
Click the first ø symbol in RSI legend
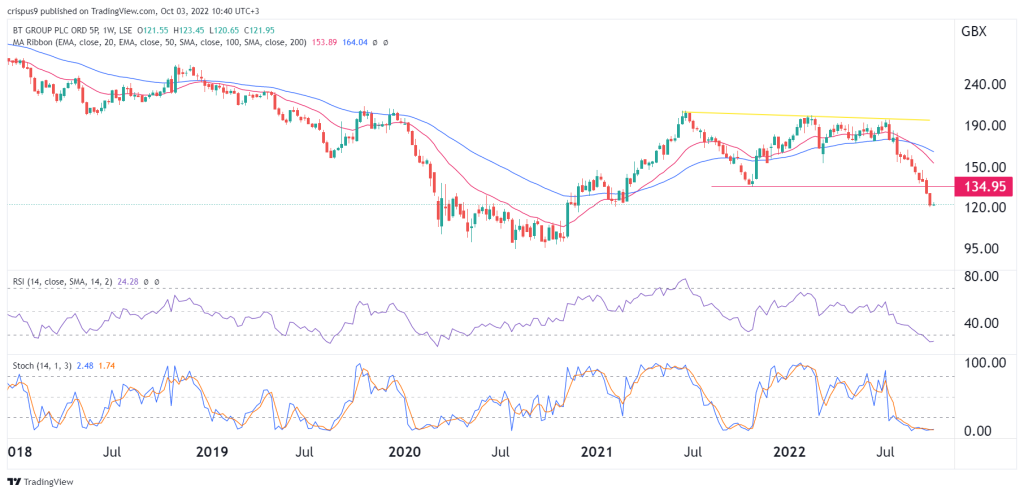(x=148, y=283)
